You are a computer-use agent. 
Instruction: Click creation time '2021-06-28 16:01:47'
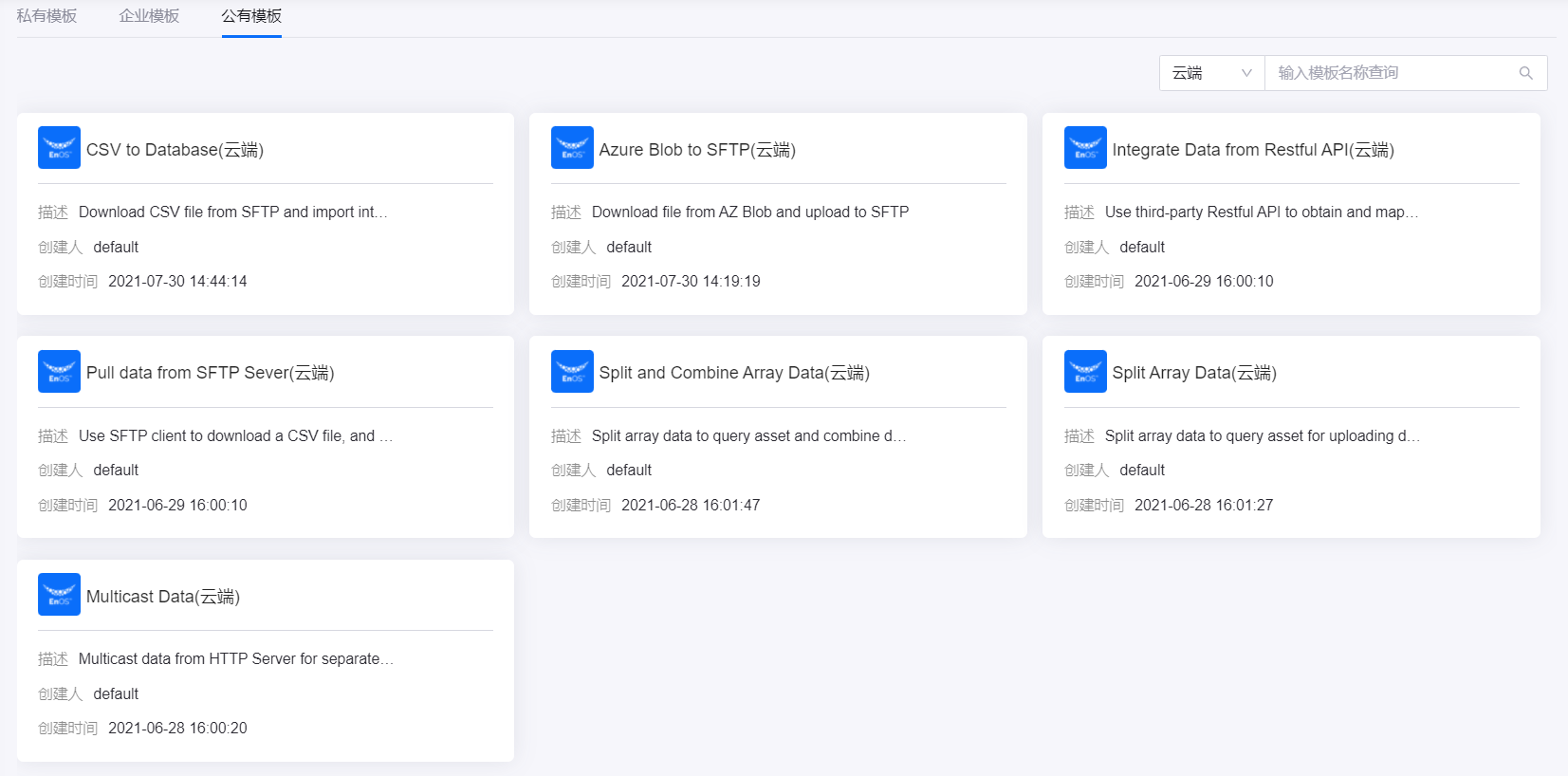point(691,506)
